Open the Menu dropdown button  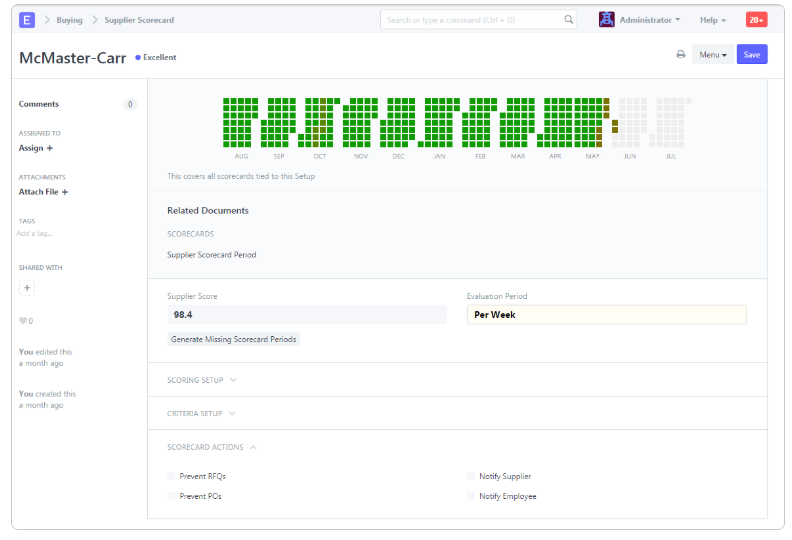pyautogui.click(x=712, y=55)
